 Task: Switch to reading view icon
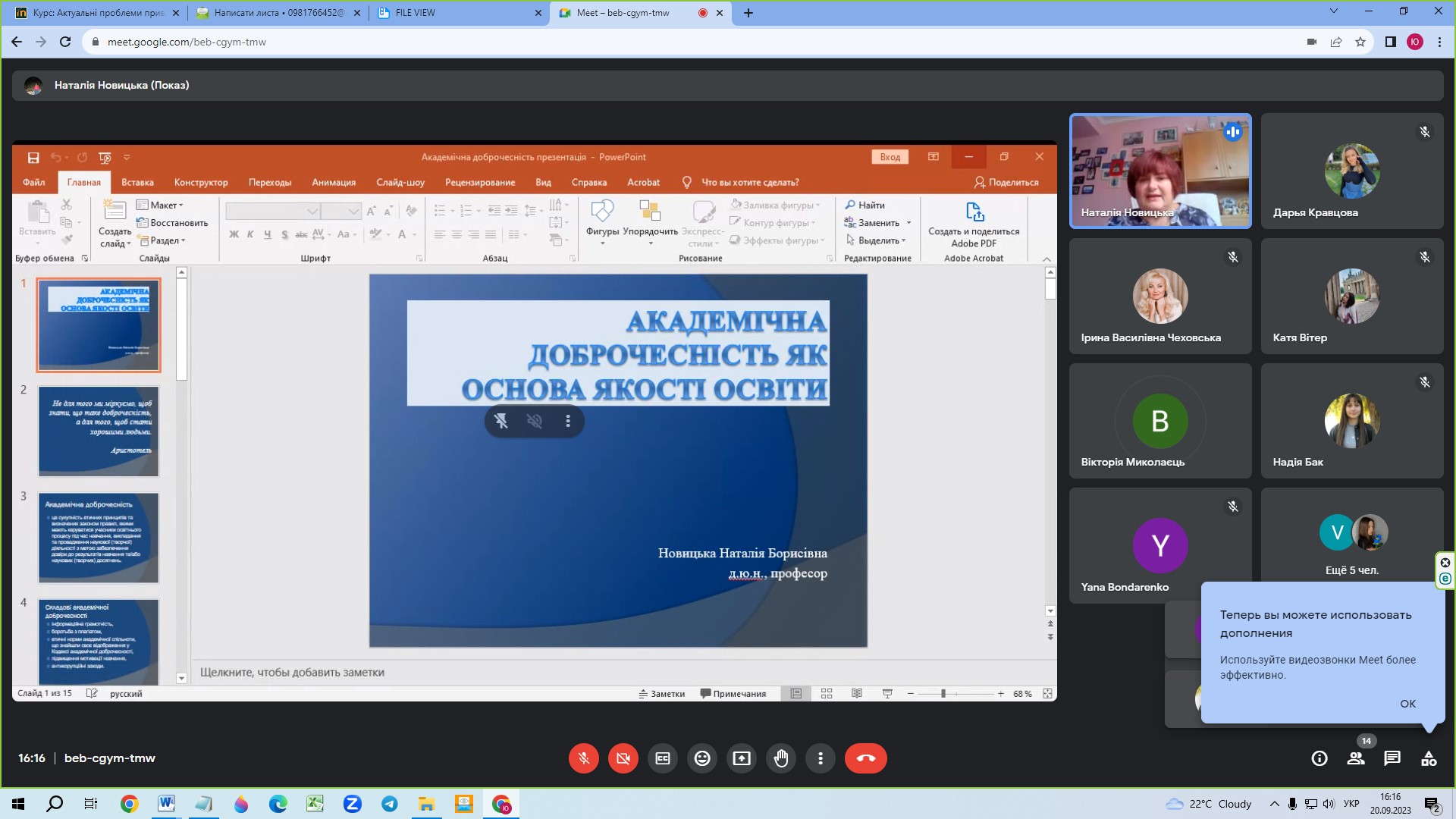[857, 693]
